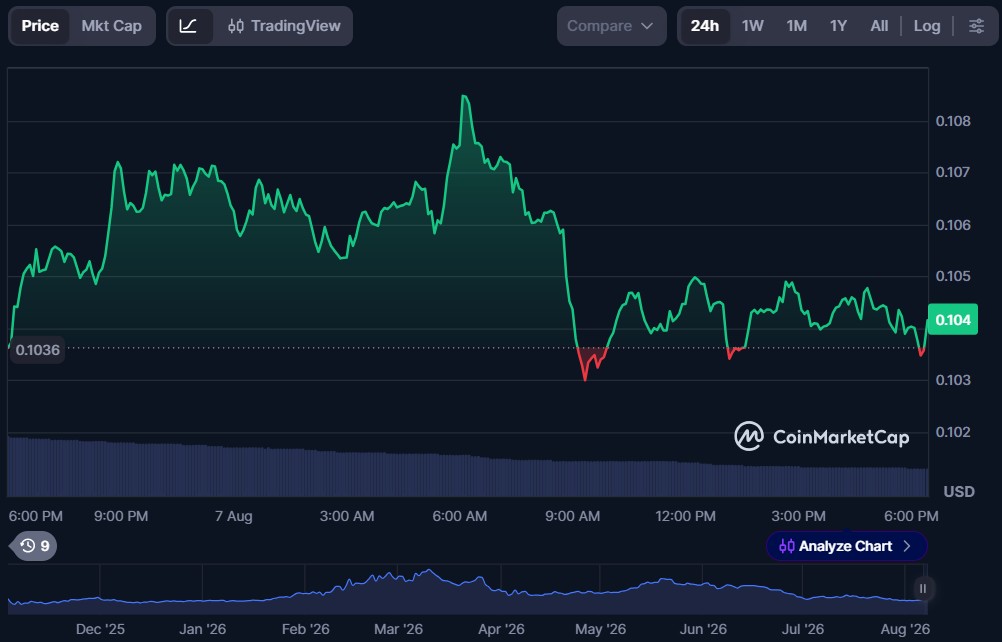The width and height of the screenshot is (1002, 642).
Task: Click the 7 Aug time axis label
Action: pos(233,516)
